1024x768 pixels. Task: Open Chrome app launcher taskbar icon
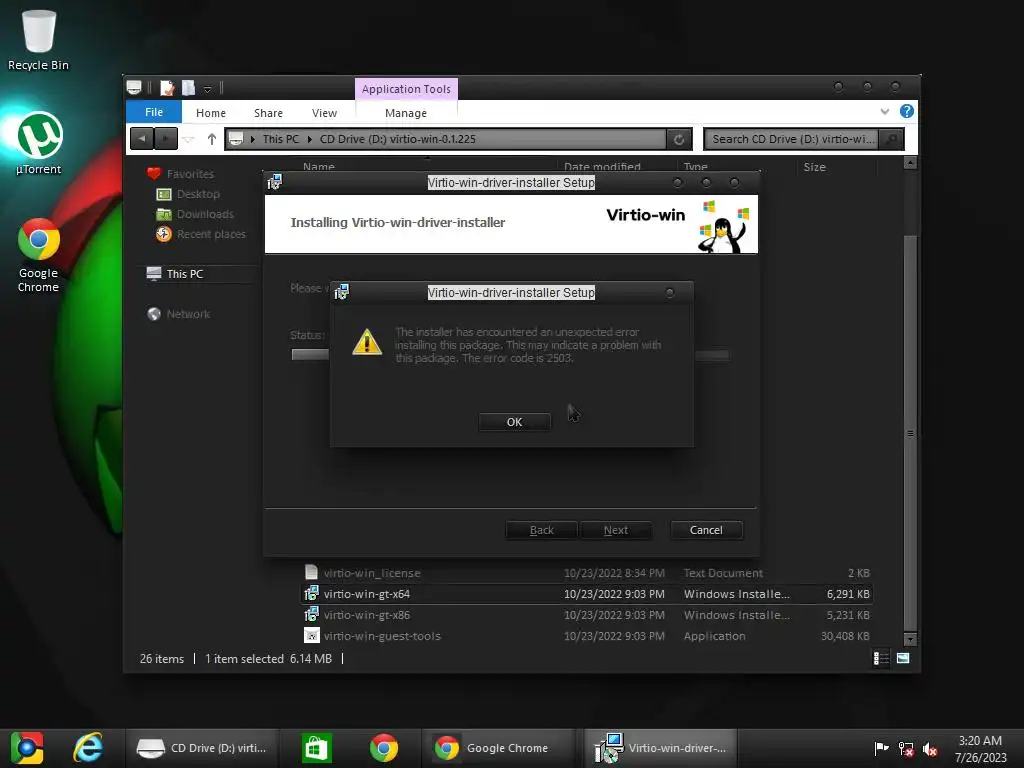(x=27, y=748)
